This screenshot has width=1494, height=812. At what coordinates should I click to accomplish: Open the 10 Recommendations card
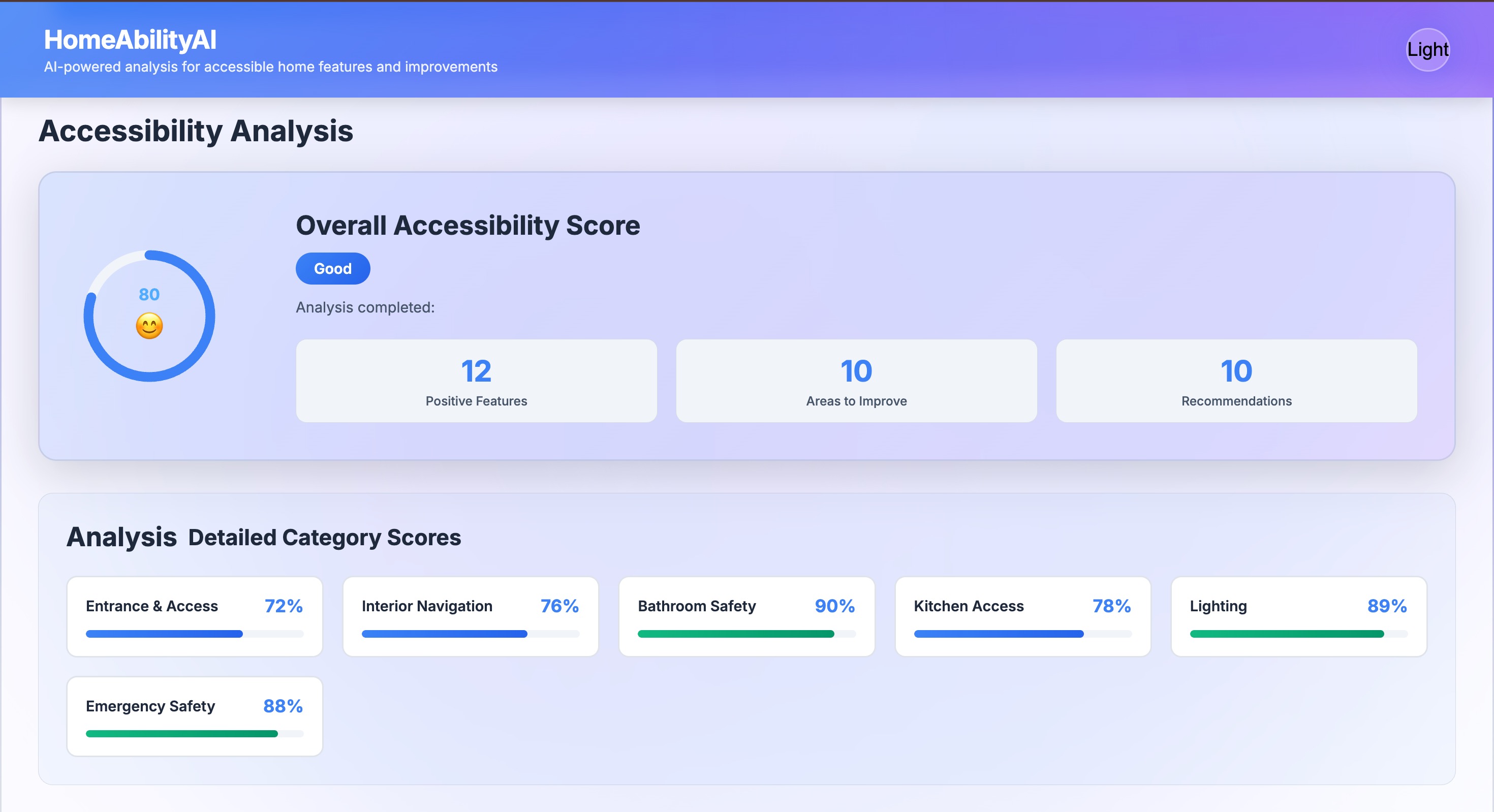point(1236,381)
